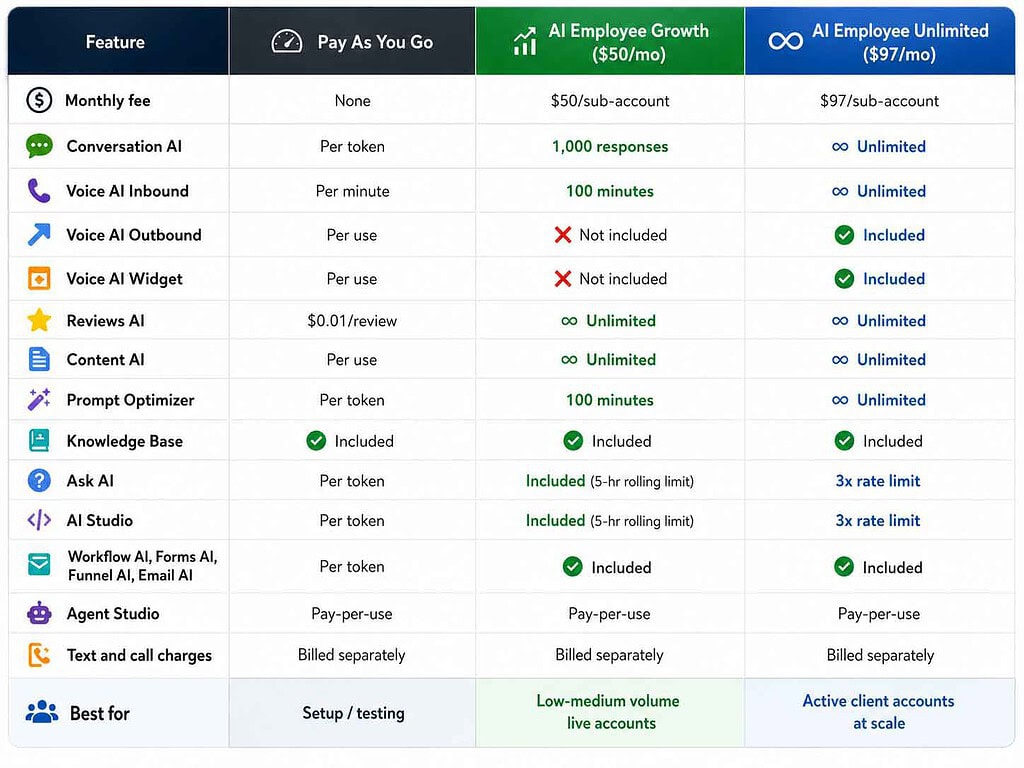Click "Billed separately" under Pay As You Go

point(351,655)
